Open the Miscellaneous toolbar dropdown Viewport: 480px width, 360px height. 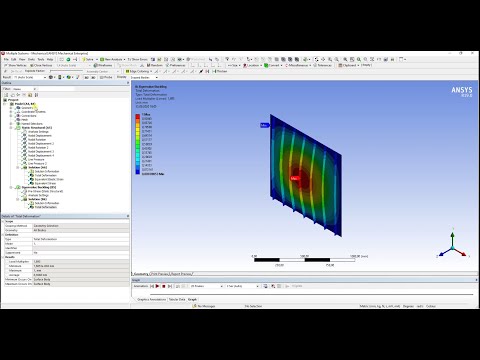tap(298, 65)
